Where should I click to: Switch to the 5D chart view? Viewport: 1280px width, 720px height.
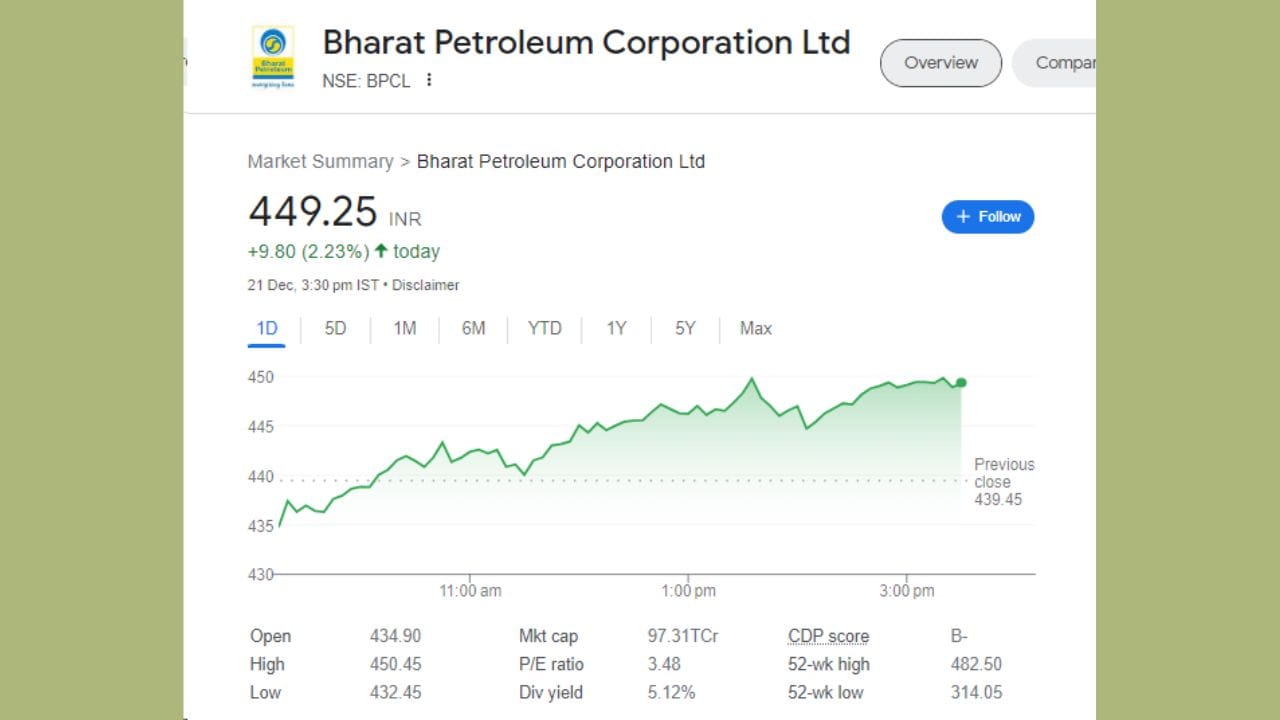[x=335, y=328]
